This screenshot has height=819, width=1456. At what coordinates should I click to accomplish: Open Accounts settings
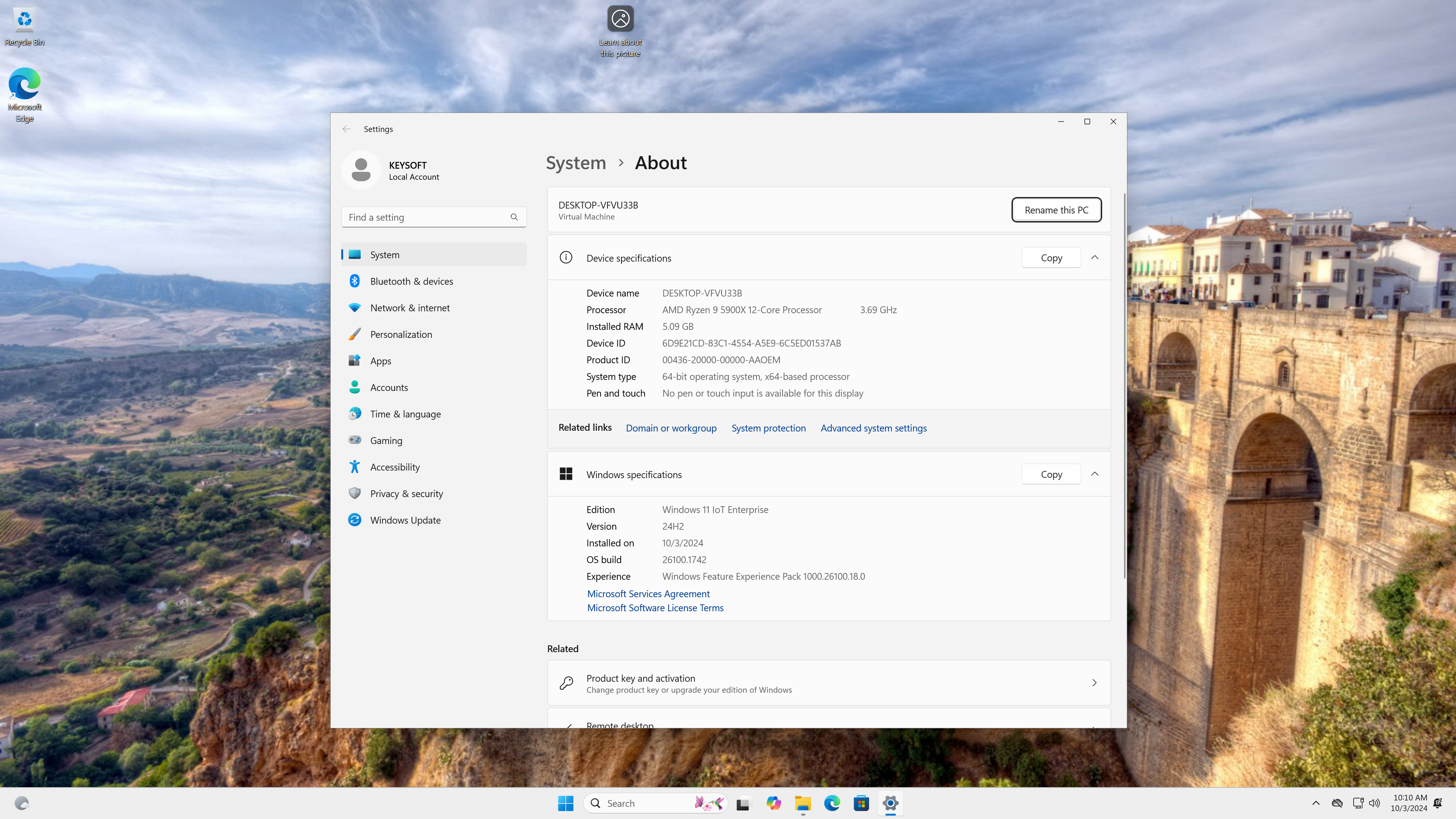pyautogui.click(x=433, y=387)
